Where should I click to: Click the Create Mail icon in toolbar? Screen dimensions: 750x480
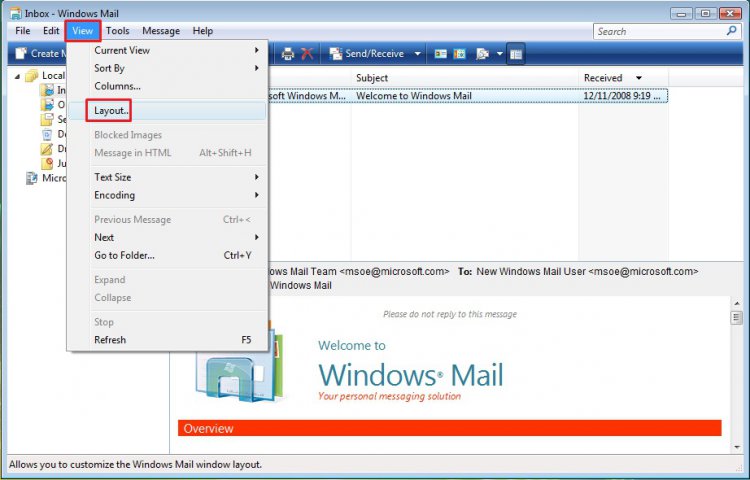[x=21, y=54]
